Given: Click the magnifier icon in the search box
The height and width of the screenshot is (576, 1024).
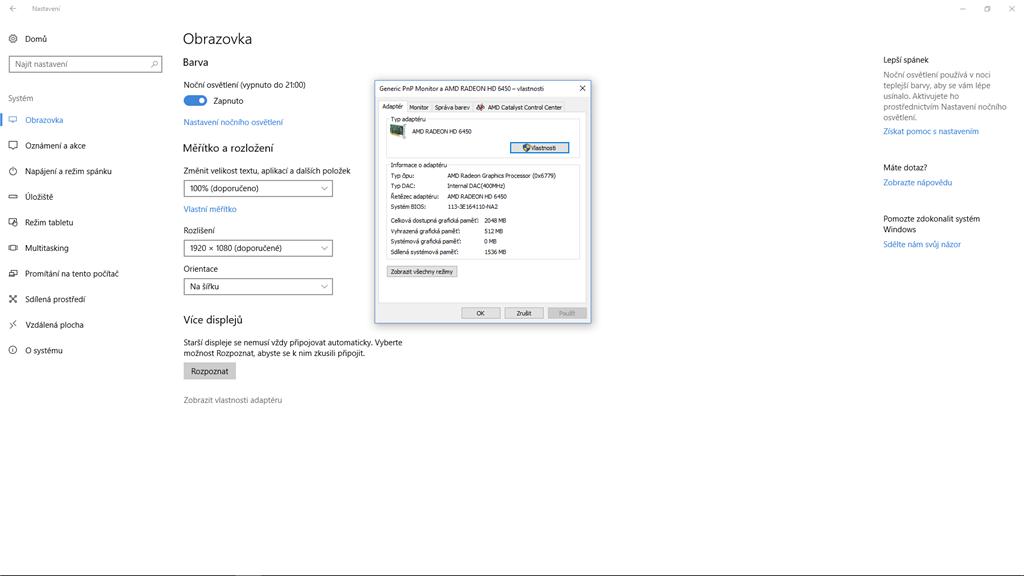Looking at the screenshot, I should point(155,64).
